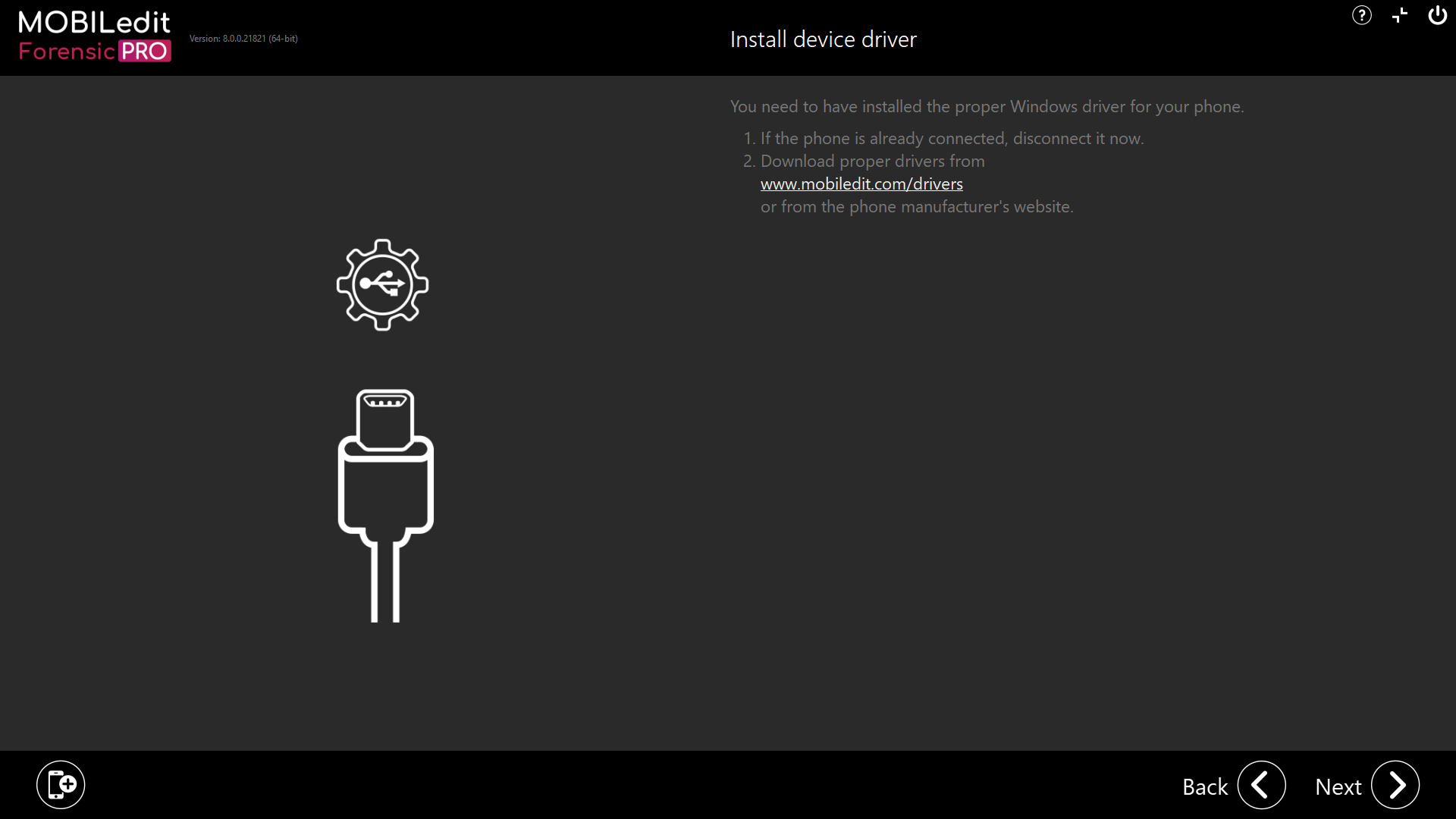1456x819 pixels.
Task: Click the phone manufacturer's website text line
Action: click(917, 206)
